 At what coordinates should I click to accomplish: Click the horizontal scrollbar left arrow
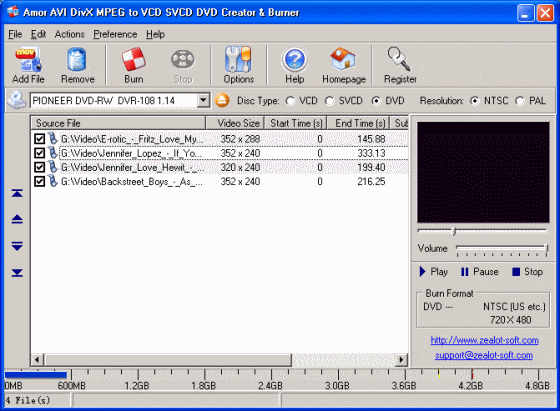coord(37,360)
